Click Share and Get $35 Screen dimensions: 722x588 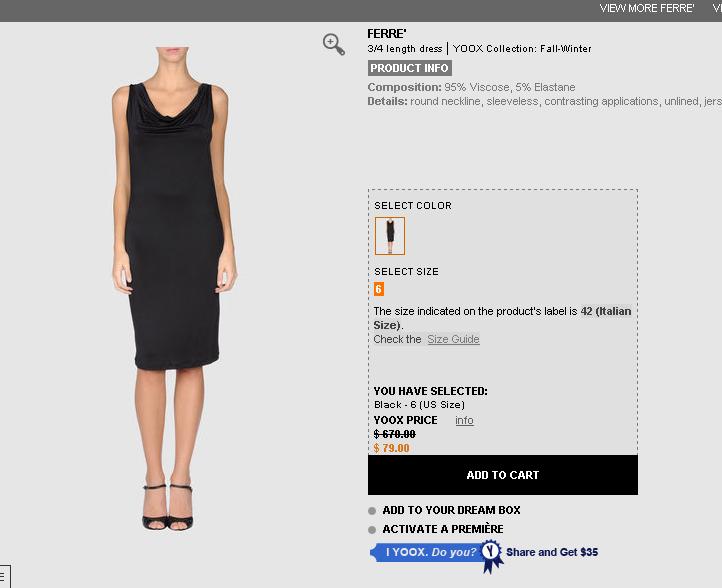click(x=552, y=552)
